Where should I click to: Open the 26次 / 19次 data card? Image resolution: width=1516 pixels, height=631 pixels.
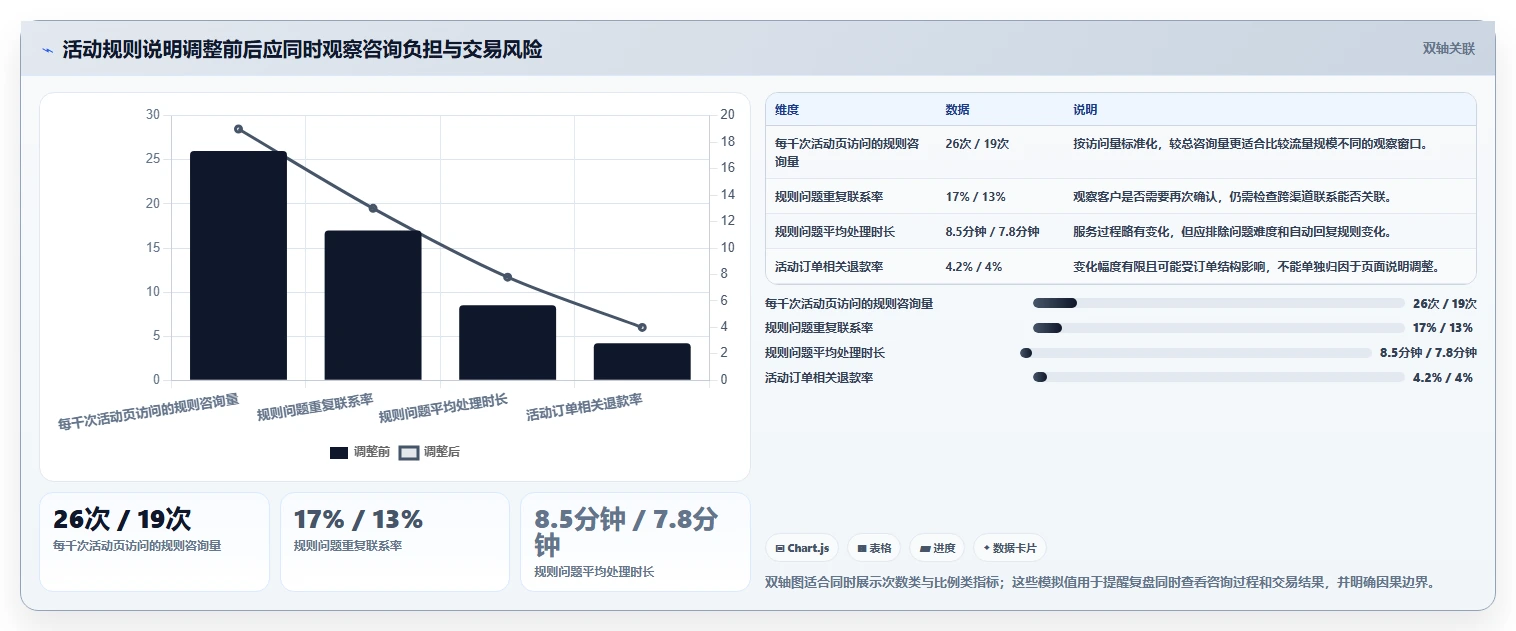click(x=154, y=541)
